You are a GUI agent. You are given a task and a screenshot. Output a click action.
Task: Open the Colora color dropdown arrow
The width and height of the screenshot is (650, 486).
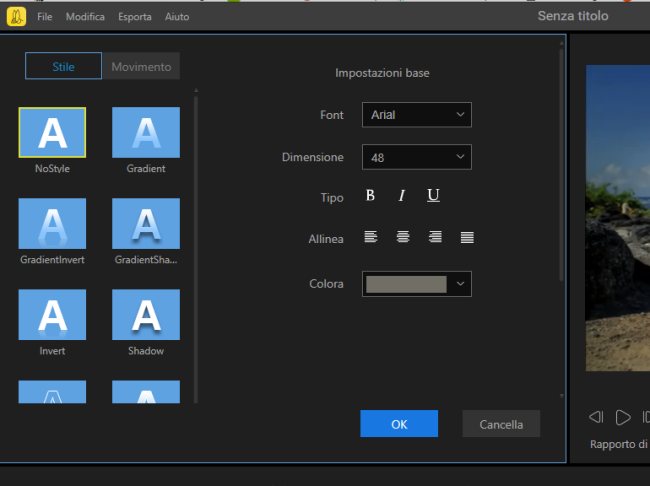[x=460, y=284]
